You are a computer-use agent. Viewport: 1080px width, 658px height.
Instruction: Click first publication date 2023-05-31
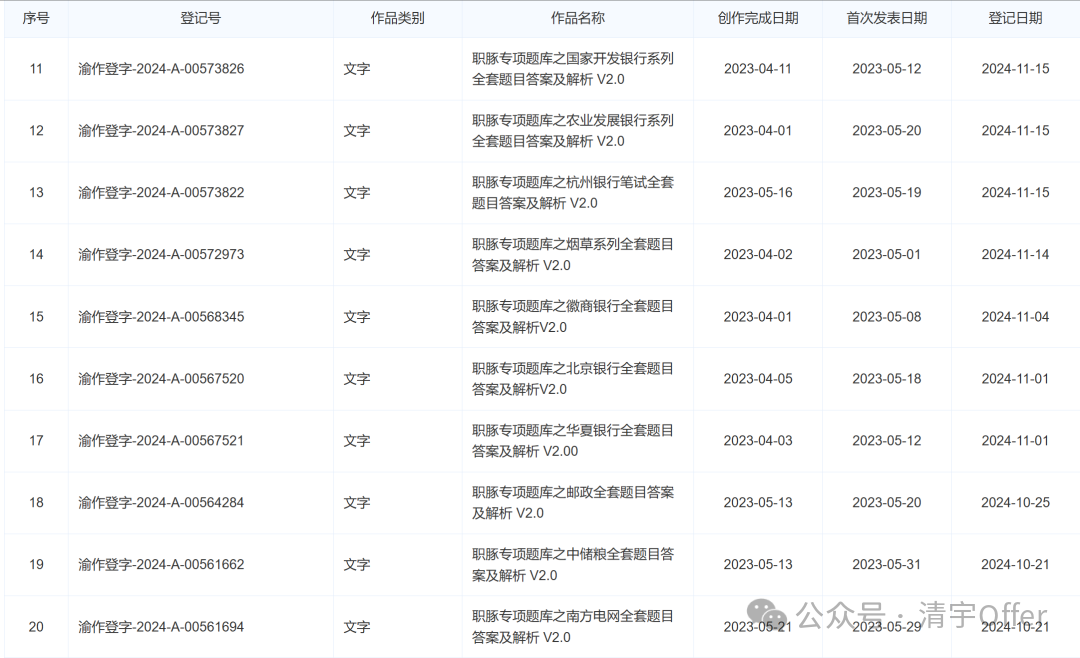(x=886, y=565)
